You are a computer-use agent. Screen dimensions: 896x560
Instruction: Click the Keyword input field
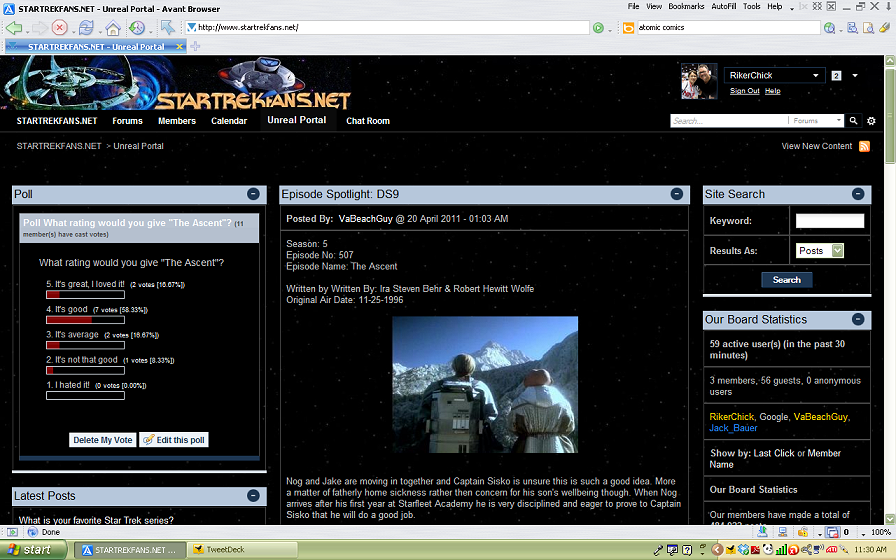[x=829, y=221]
